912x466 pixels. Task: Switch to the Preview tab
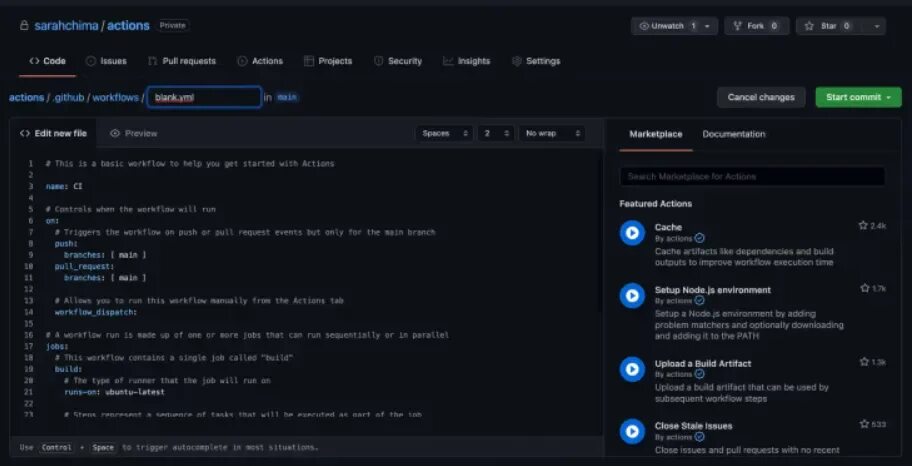tap(134, 133)
